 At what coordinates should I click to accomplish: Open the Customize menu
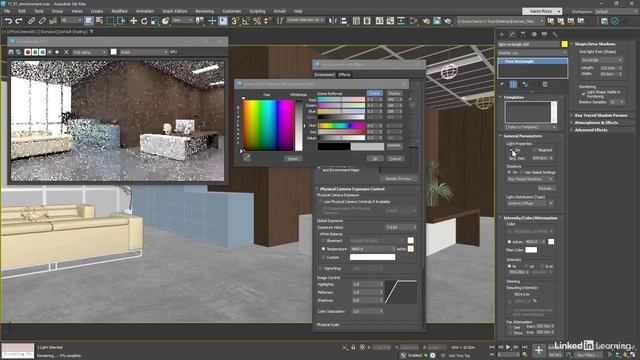click(x=231, y=11)
